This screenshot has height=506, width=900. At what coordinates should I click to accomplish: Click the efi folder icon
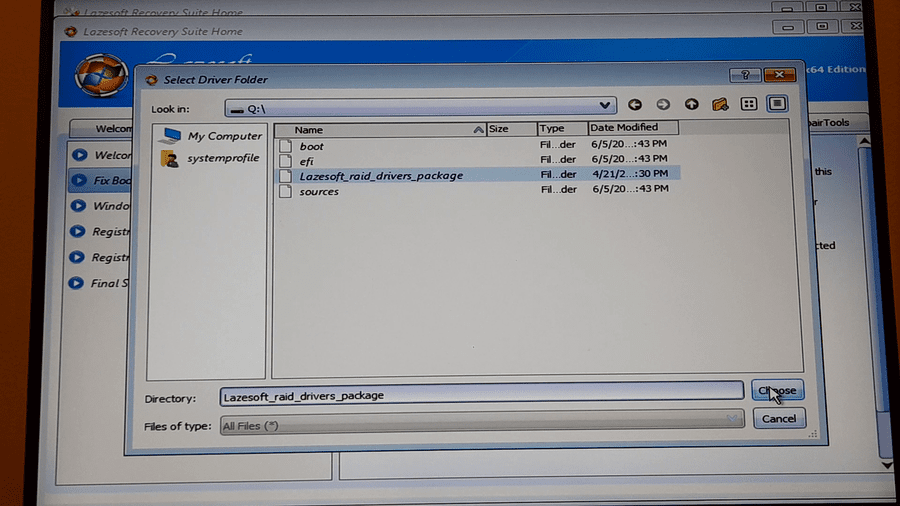pyautogui.click(x=285, y=161)
